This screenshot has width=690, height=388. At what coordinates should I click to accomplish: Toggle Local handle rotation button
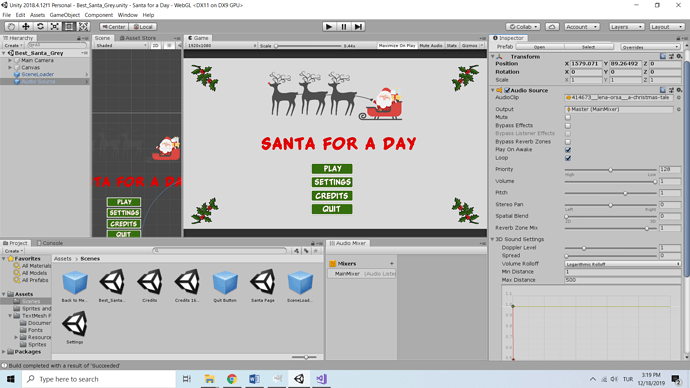point(143,27)
